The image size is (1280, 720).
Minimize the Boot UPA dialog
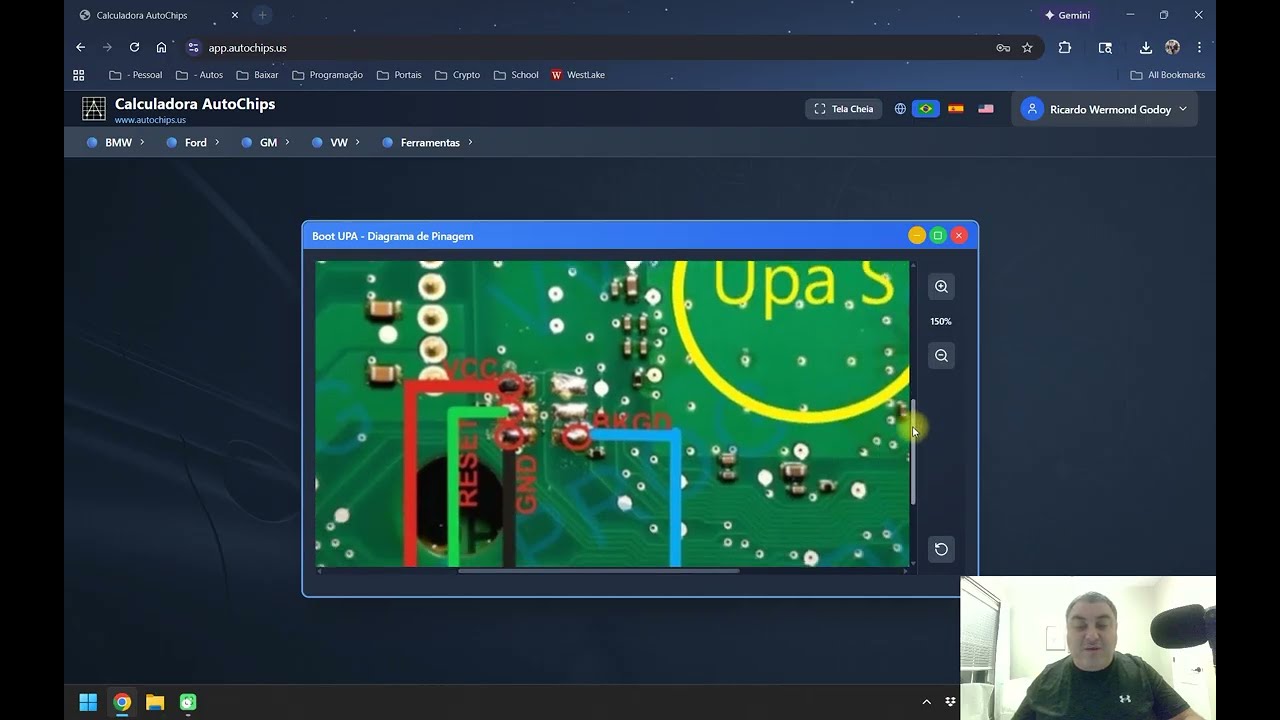(917, 235)
